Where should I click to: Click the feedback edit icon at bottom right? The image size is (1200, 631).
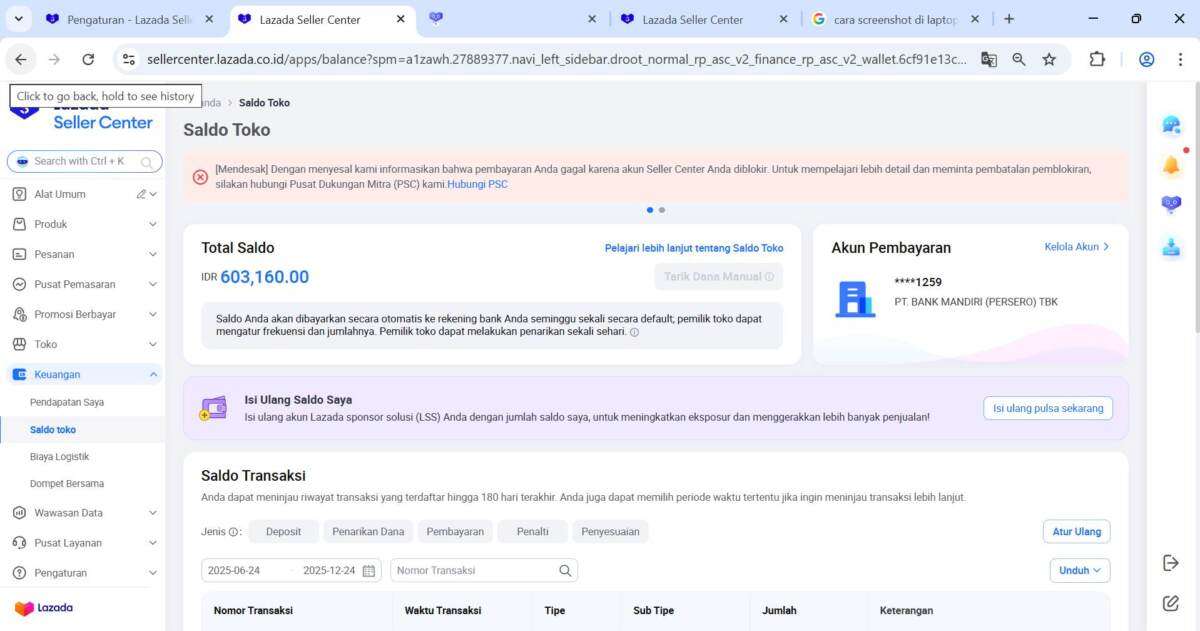[x=1171, y=603]
